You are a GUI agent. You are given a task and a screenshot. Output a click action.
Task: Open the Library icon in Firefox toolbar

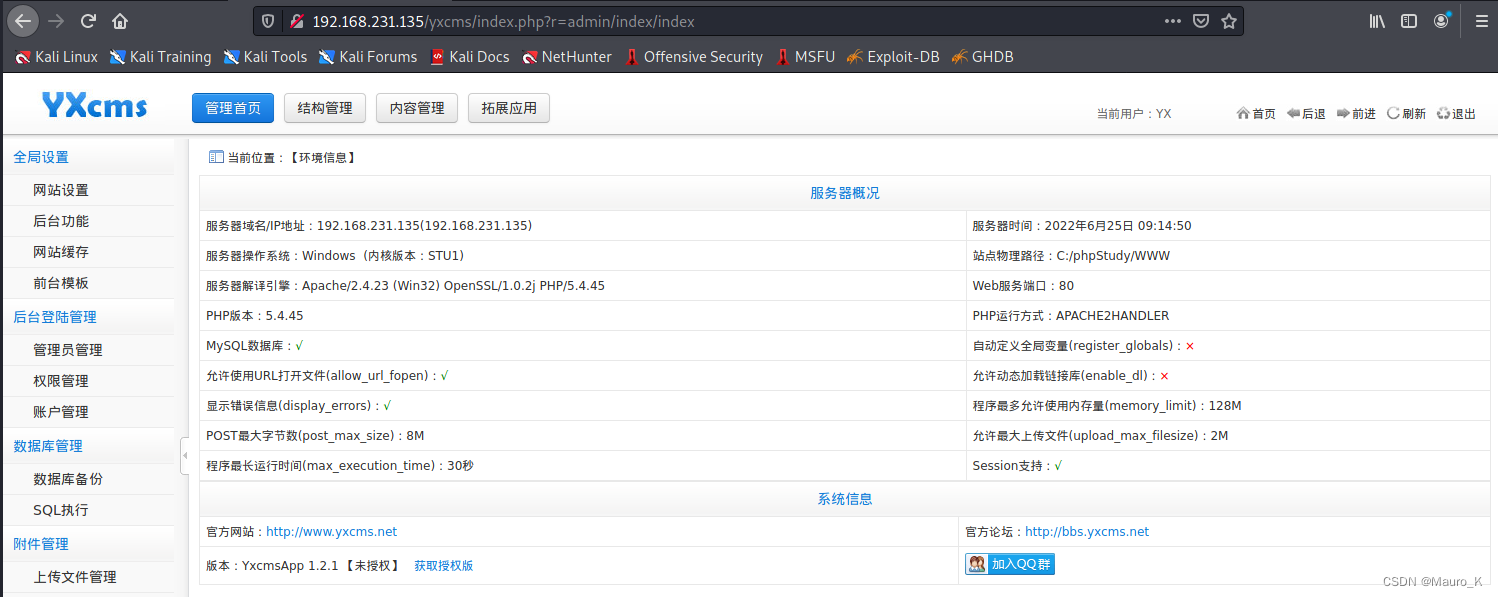coord(1377,20)
